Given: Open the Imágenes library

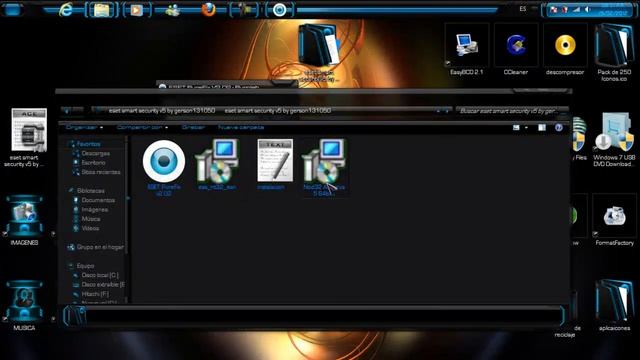Looking at the screenshot, I should (x=94, y=209).
